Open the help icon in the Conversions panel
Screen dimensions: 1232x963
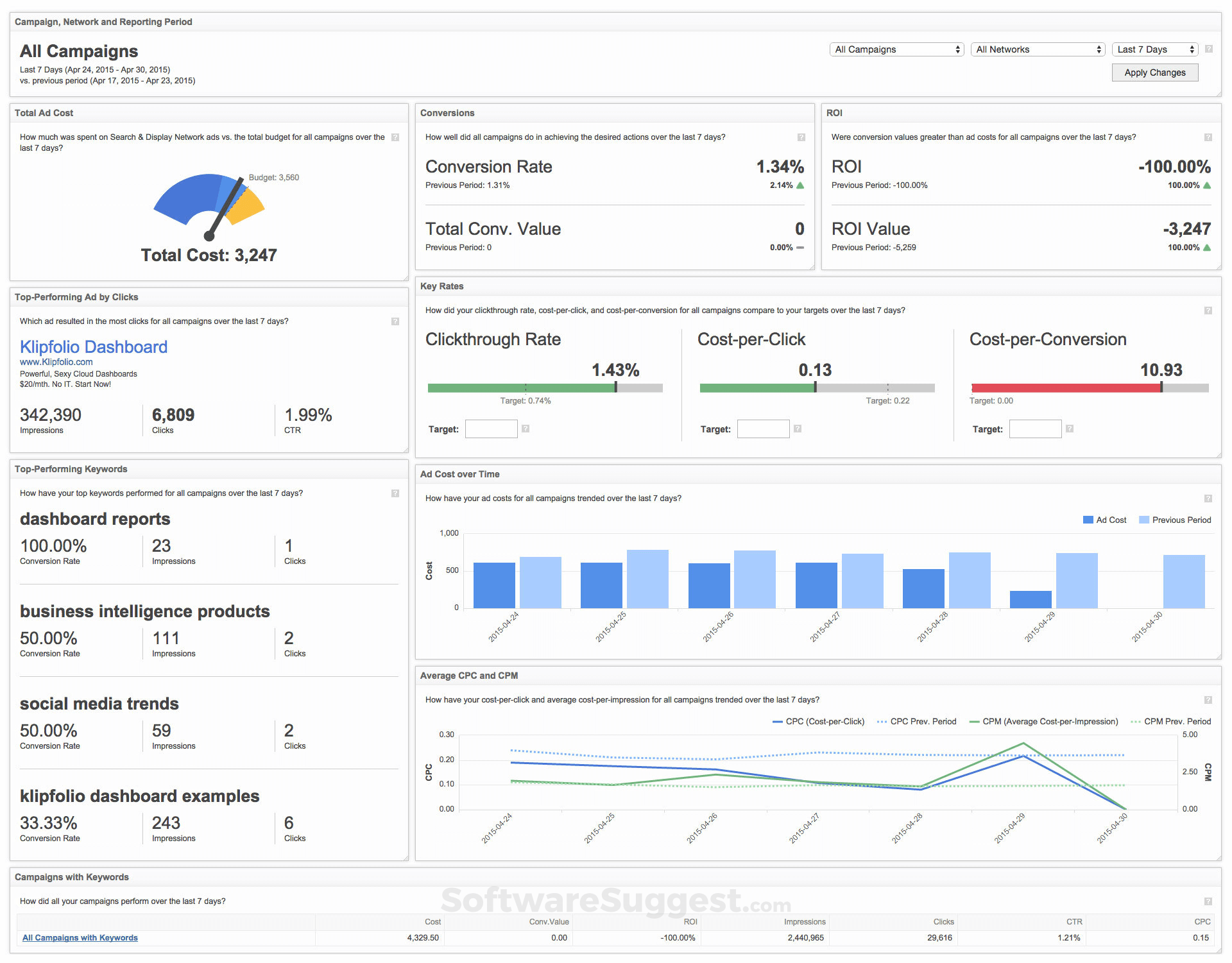click(801, 137)
